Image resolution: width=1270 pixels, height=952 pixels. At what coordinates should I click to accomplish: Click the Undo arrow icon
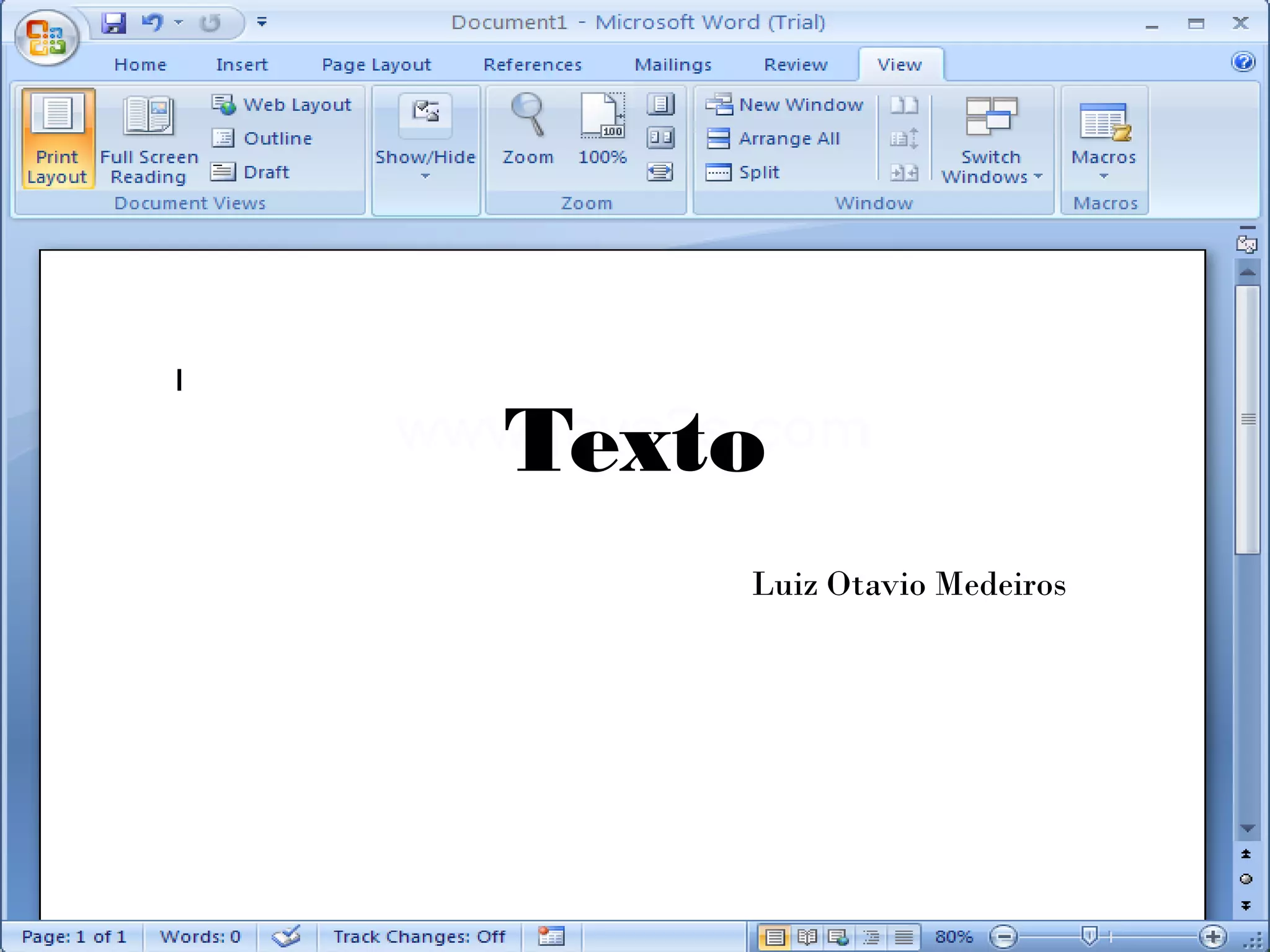(x=151, y=24)
